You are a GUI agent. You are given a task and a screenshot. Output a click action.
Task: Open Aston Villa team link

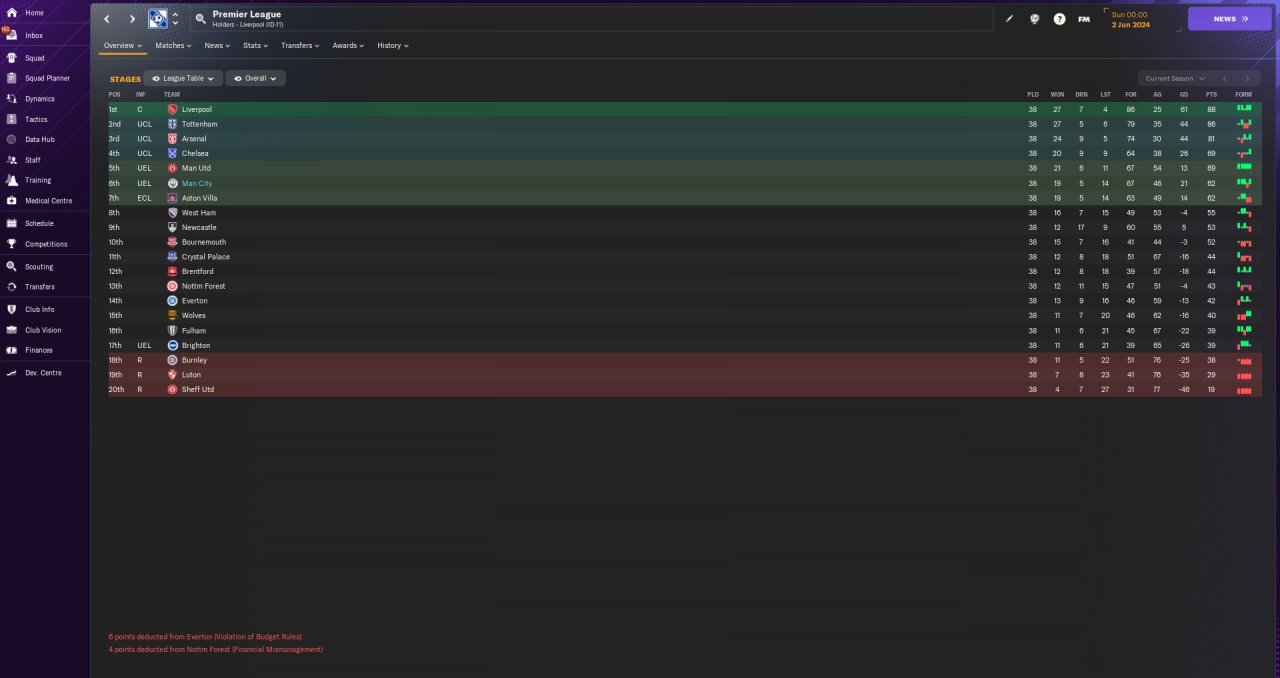point(200,198)
